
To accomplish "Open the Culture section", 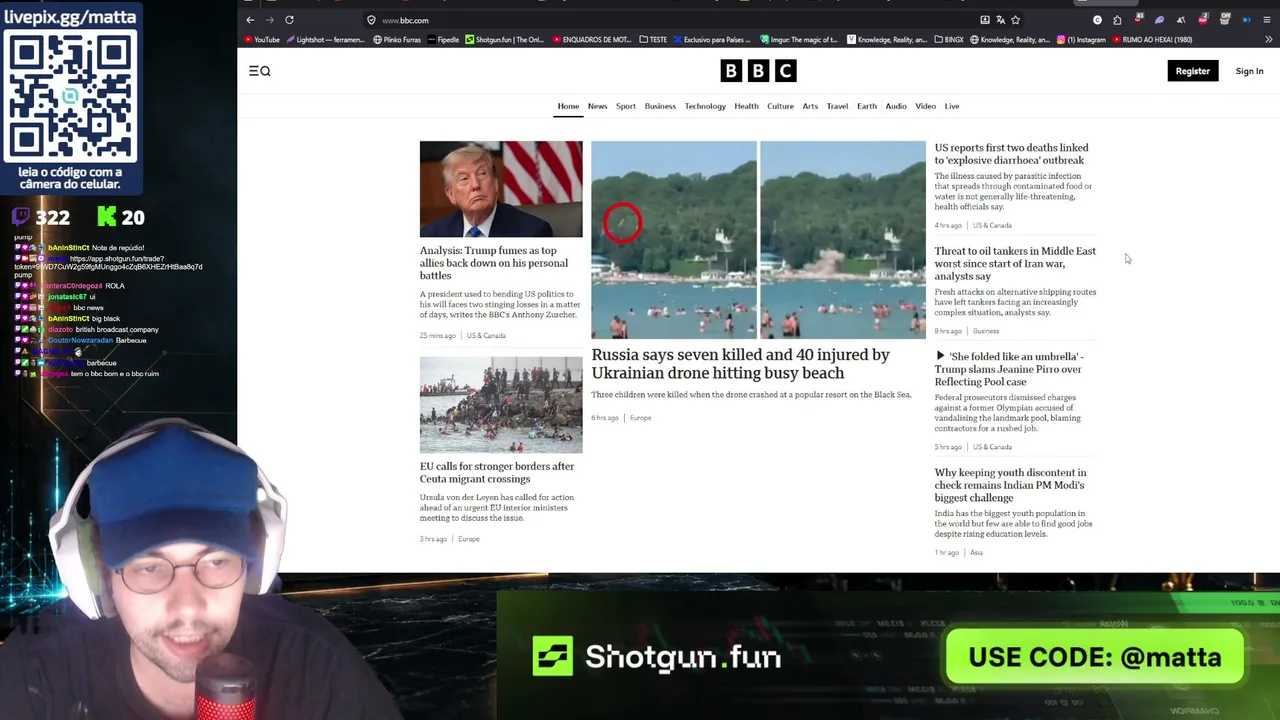I will (x=780, y=106).
